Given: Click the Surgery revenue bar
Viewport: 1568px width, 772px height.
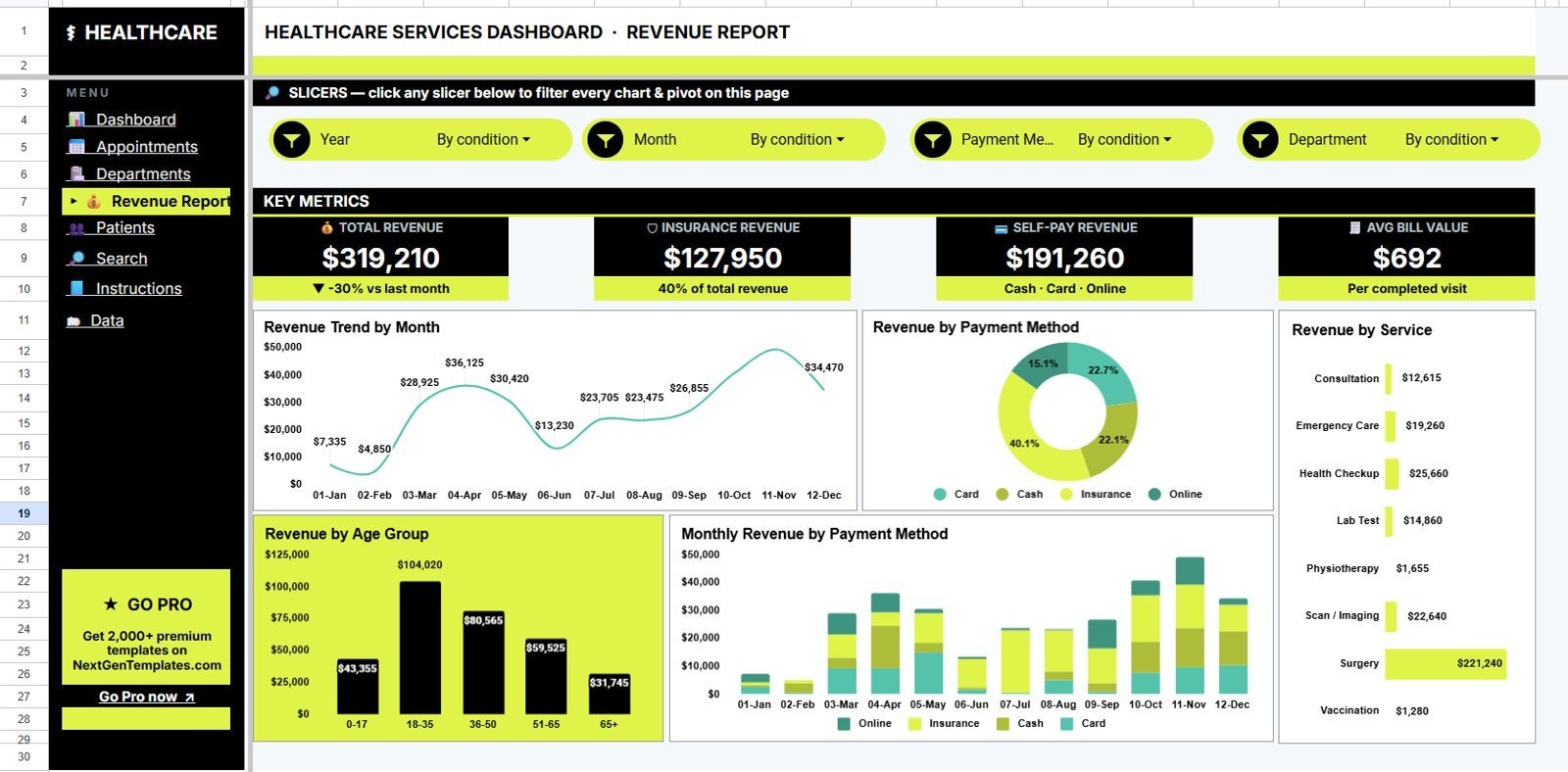Looking at the screenshot, I should click(1445, 663).
